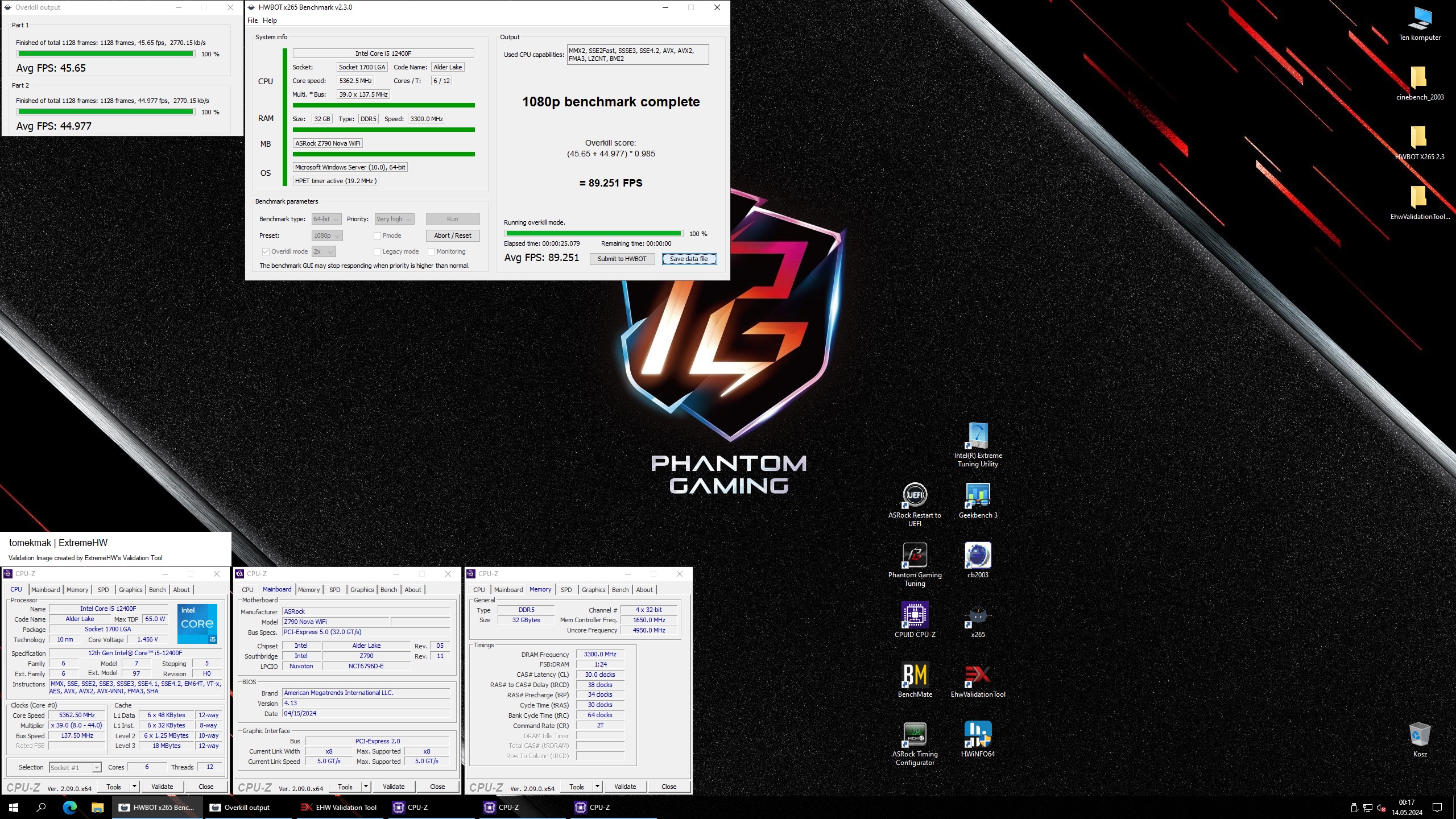Launch BenchMate desktop shortcut
The image size is (1456, 819).
tap(915, 680)
